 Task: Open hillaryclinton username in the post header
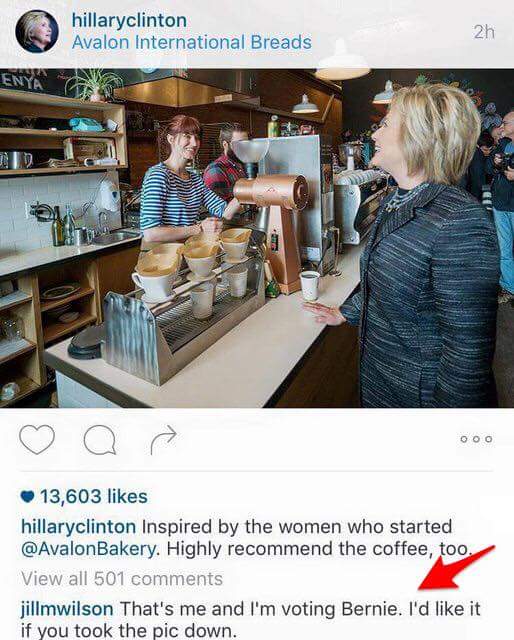129,20
